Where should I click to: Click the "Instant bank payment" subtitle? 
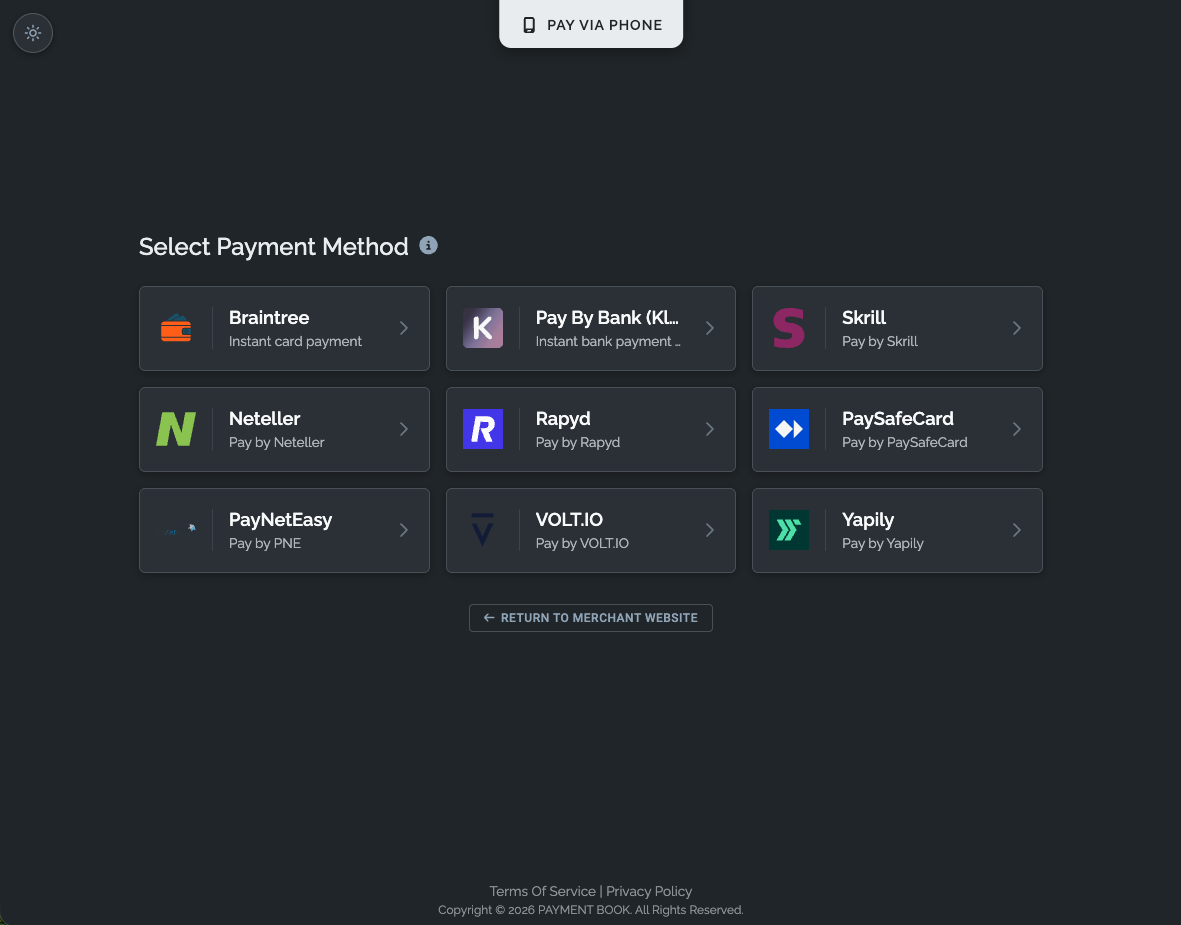(608, 341)
